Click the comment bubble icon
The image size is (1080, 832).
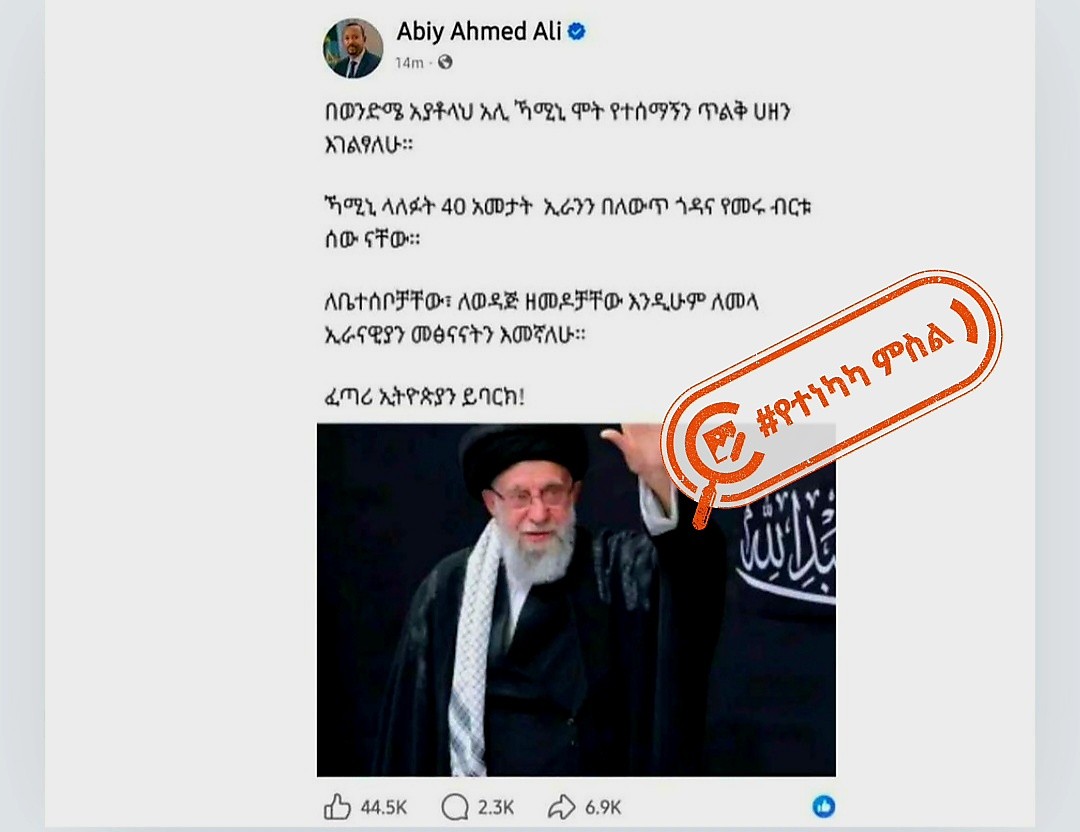tap(455, 807)
